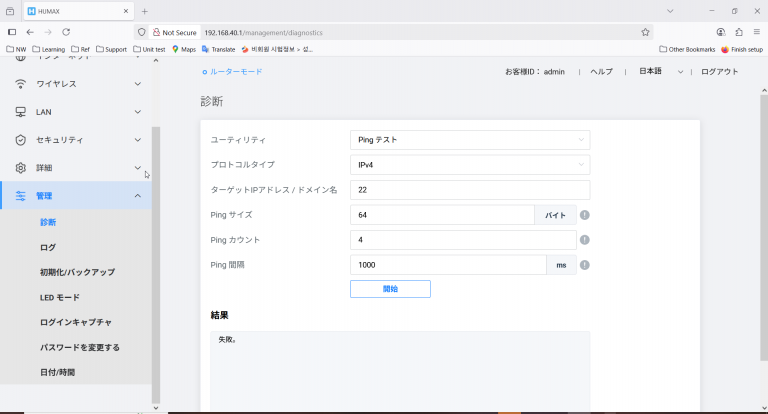
Task: Expand the ワイヤレス menu section chevron
Action: 138,84
